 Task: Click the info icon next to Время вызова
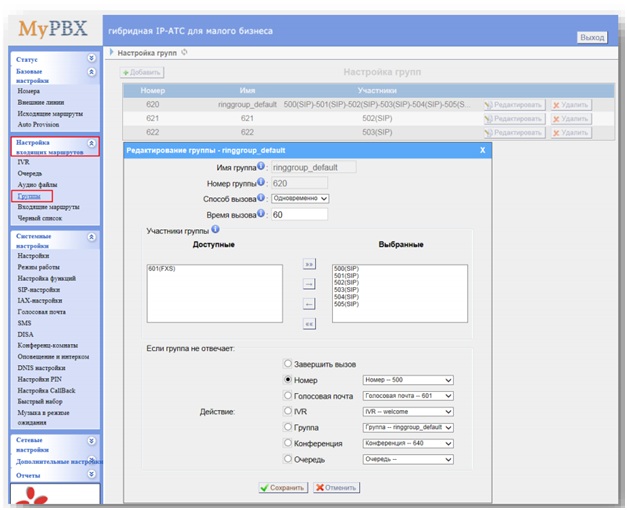tap(262, 214)
